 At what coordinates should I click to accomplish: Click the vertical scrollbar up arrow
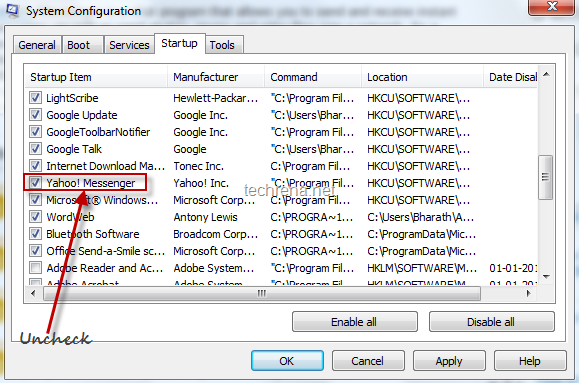point(547,75)
